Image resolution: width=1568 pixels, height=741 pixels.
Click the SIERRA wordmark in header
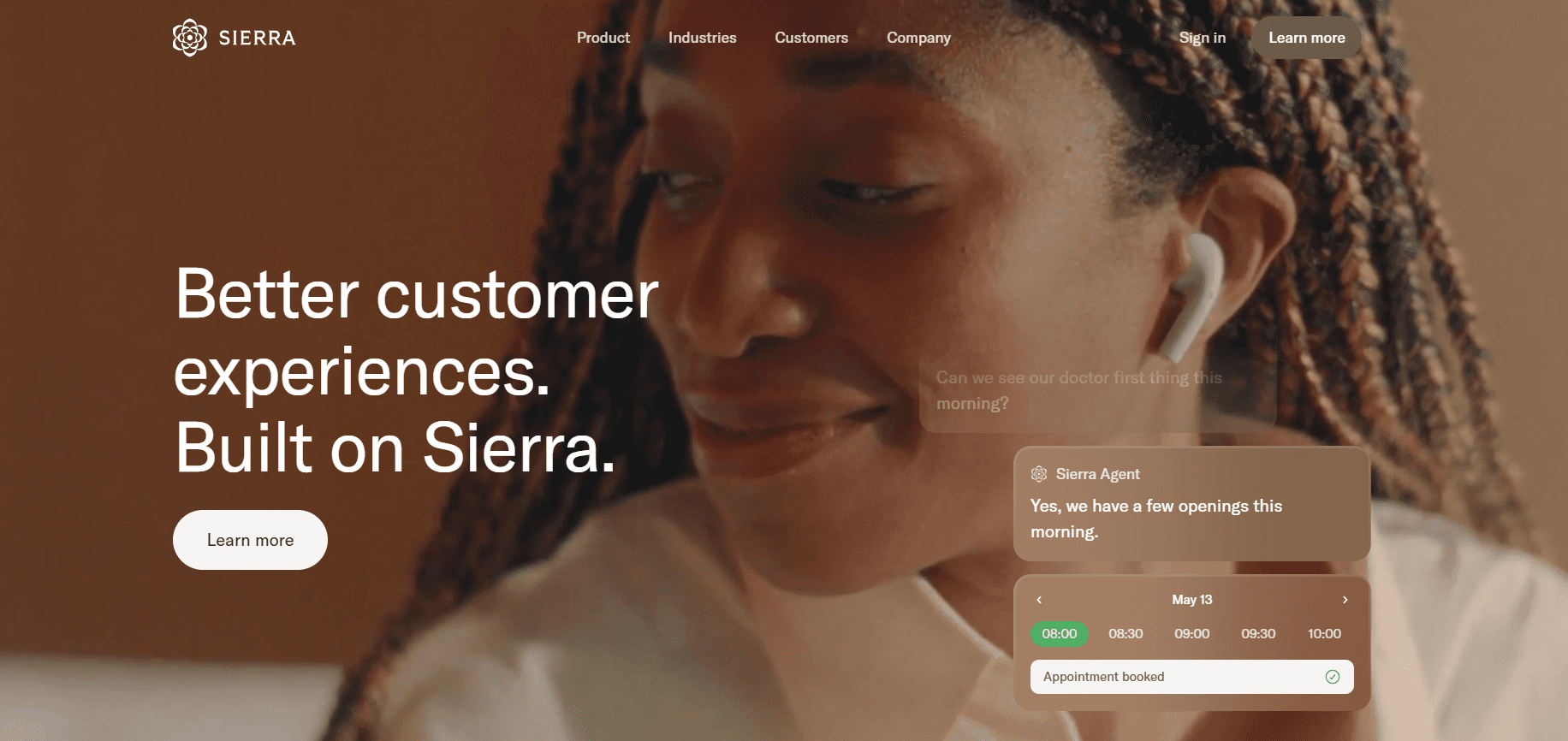258,38
